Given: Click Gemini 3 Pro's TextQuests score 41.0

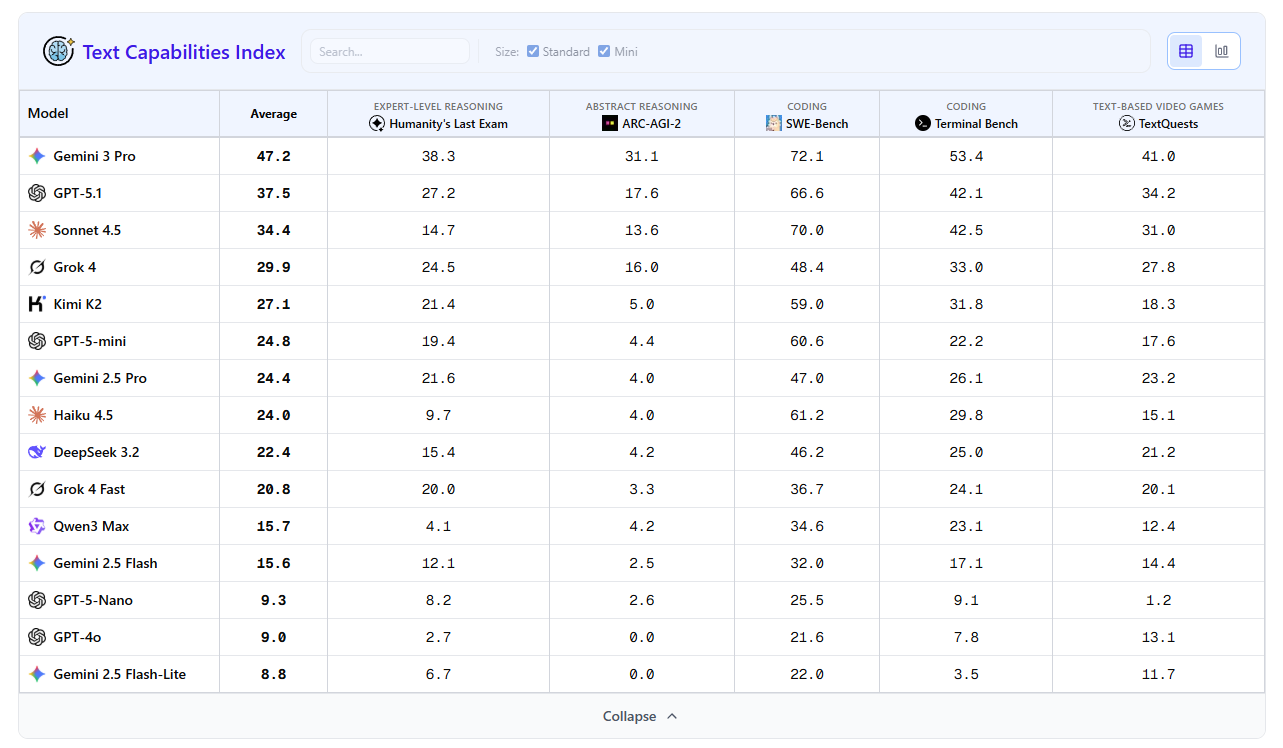Looking at the screenshot, I should (x=1158, y=156).
